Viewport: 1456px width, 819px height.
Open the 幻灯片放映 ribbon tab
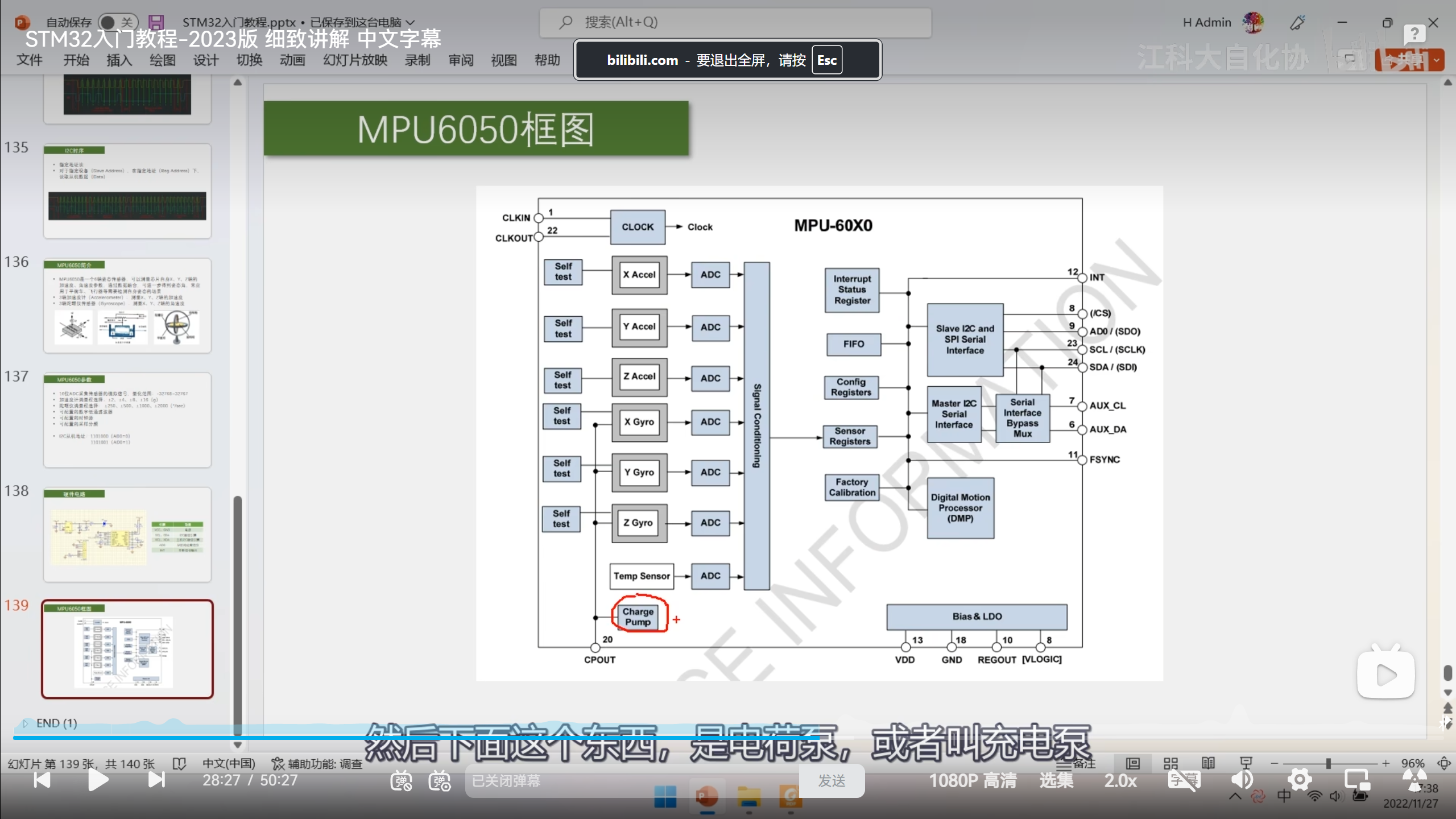pyautogui.click(x=355, y=60)
